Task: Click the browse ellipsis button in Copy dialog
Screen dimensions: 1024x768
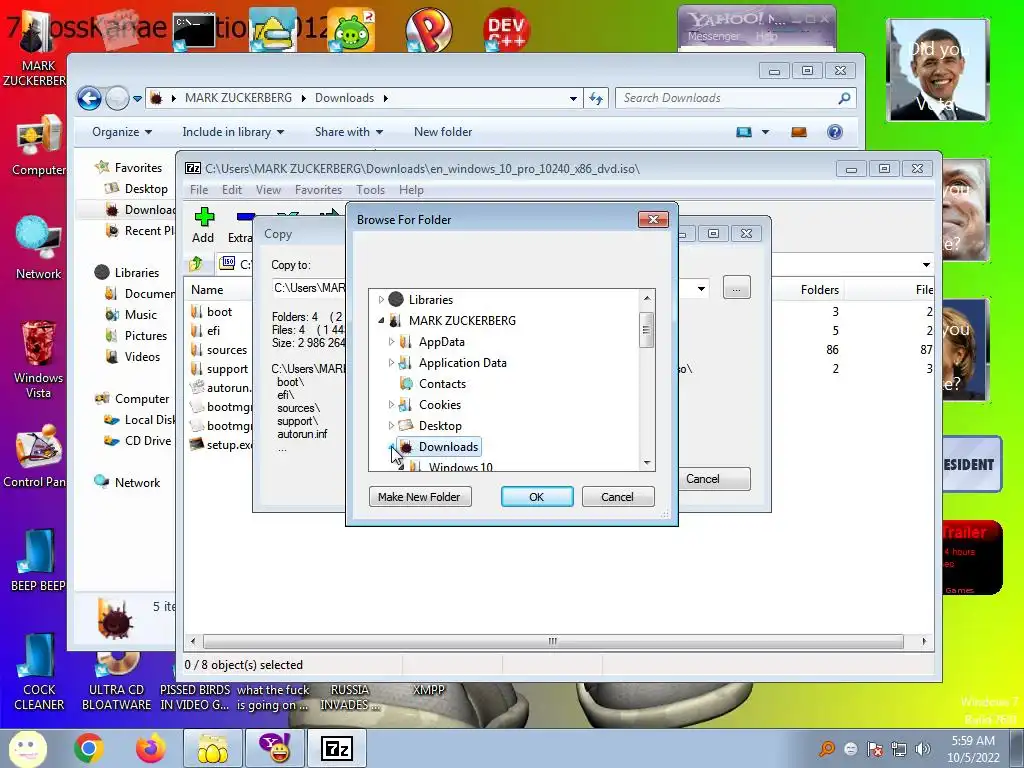Action: pos(737,288)
